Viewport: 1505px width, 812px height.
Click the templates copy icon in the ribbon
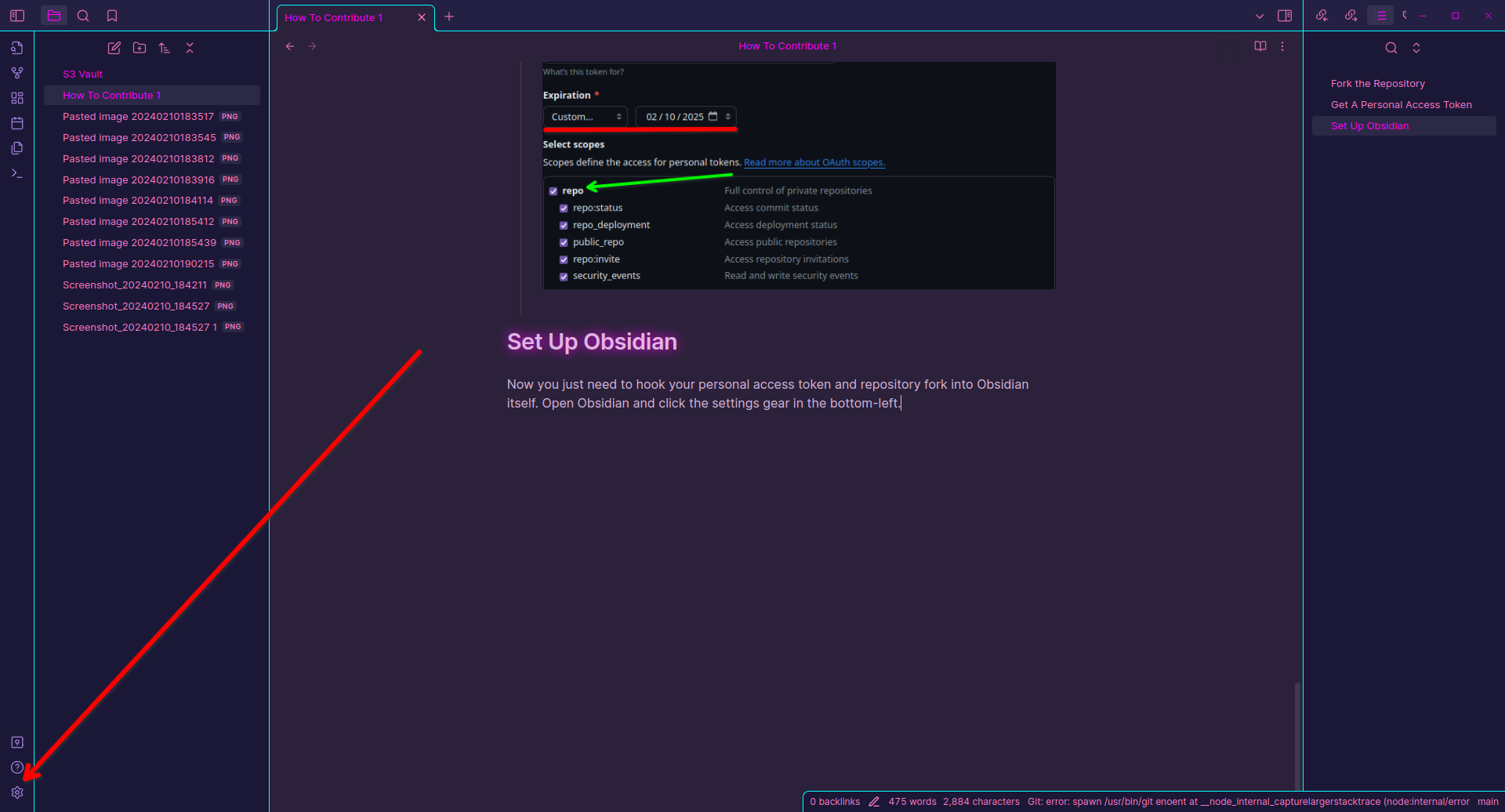[x=17, y=148]
